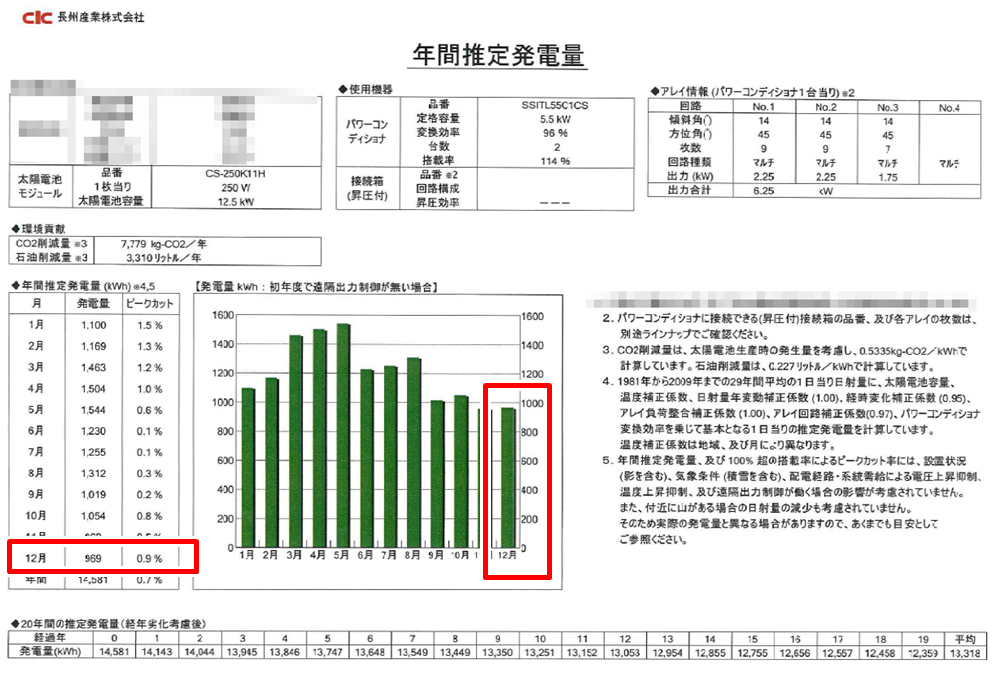Click the chart title 発電量 kWh
This screenshot has height=694, width=1000.
click(x=316, y=287)
